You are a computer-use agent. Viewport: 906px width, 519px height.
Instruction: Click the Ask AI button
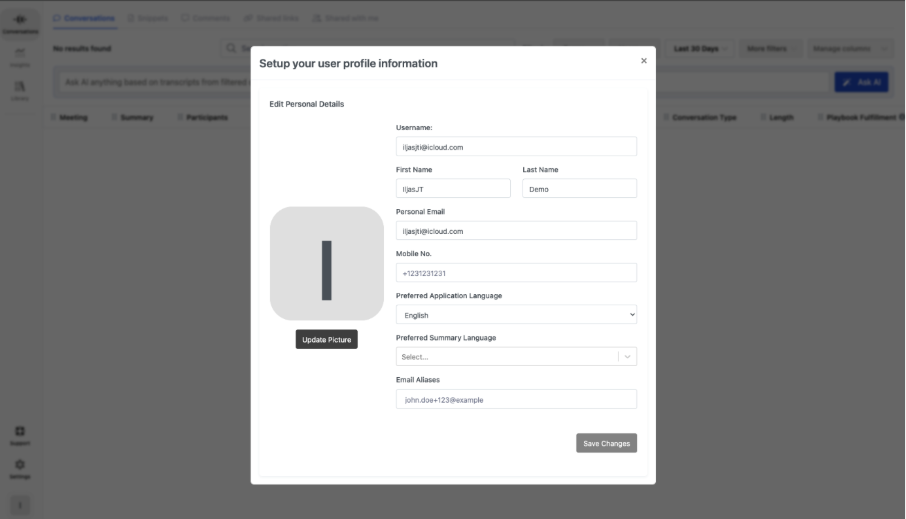(x=861, y=82)
